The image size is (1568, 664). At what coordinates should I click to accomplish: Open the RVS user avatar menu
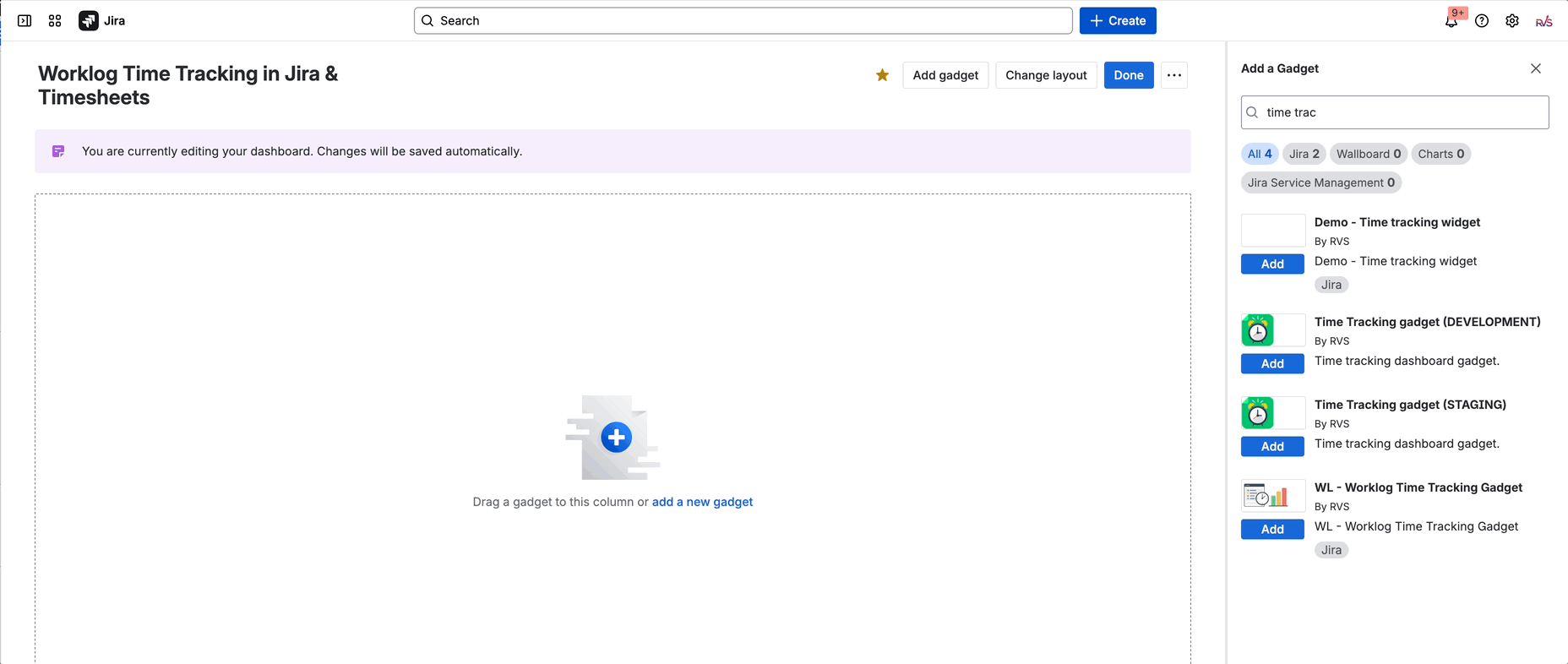tap(1543, 21)
